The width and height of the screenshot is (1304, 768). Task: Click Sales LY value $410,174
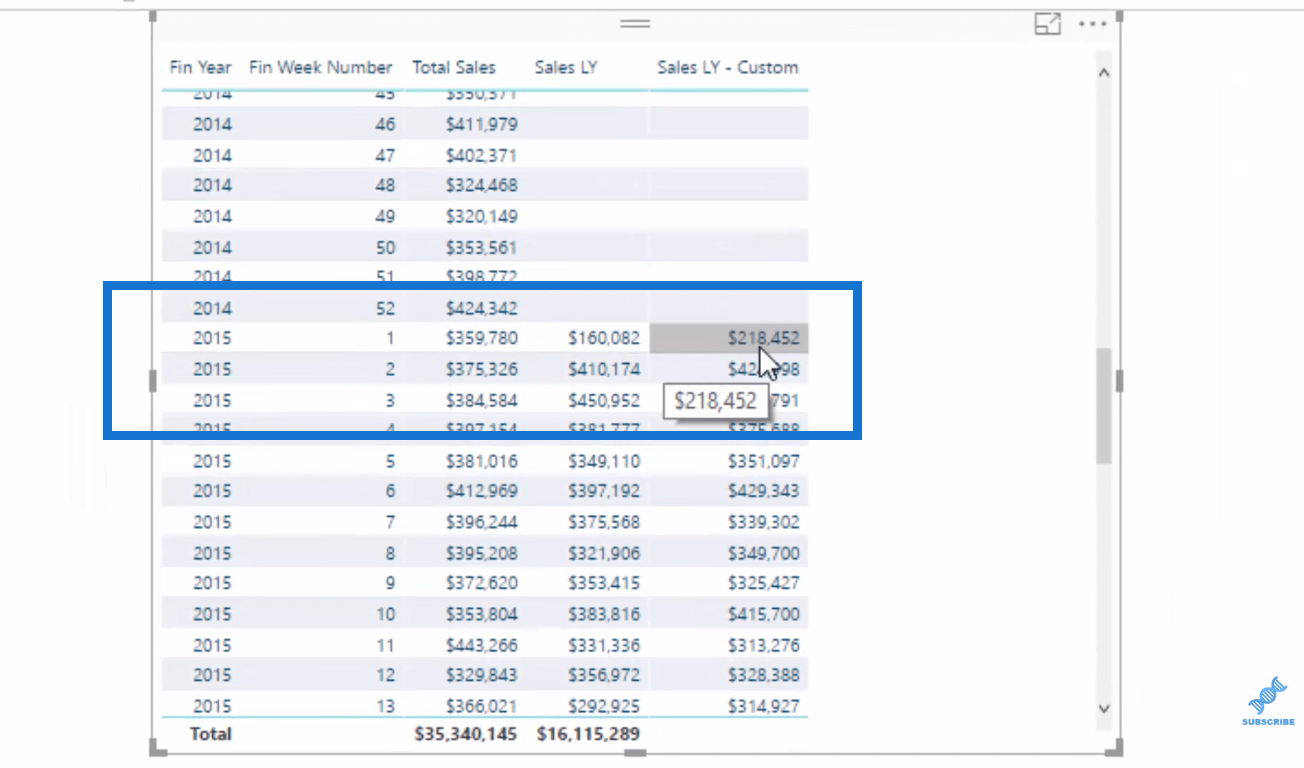tap(604, 369)
